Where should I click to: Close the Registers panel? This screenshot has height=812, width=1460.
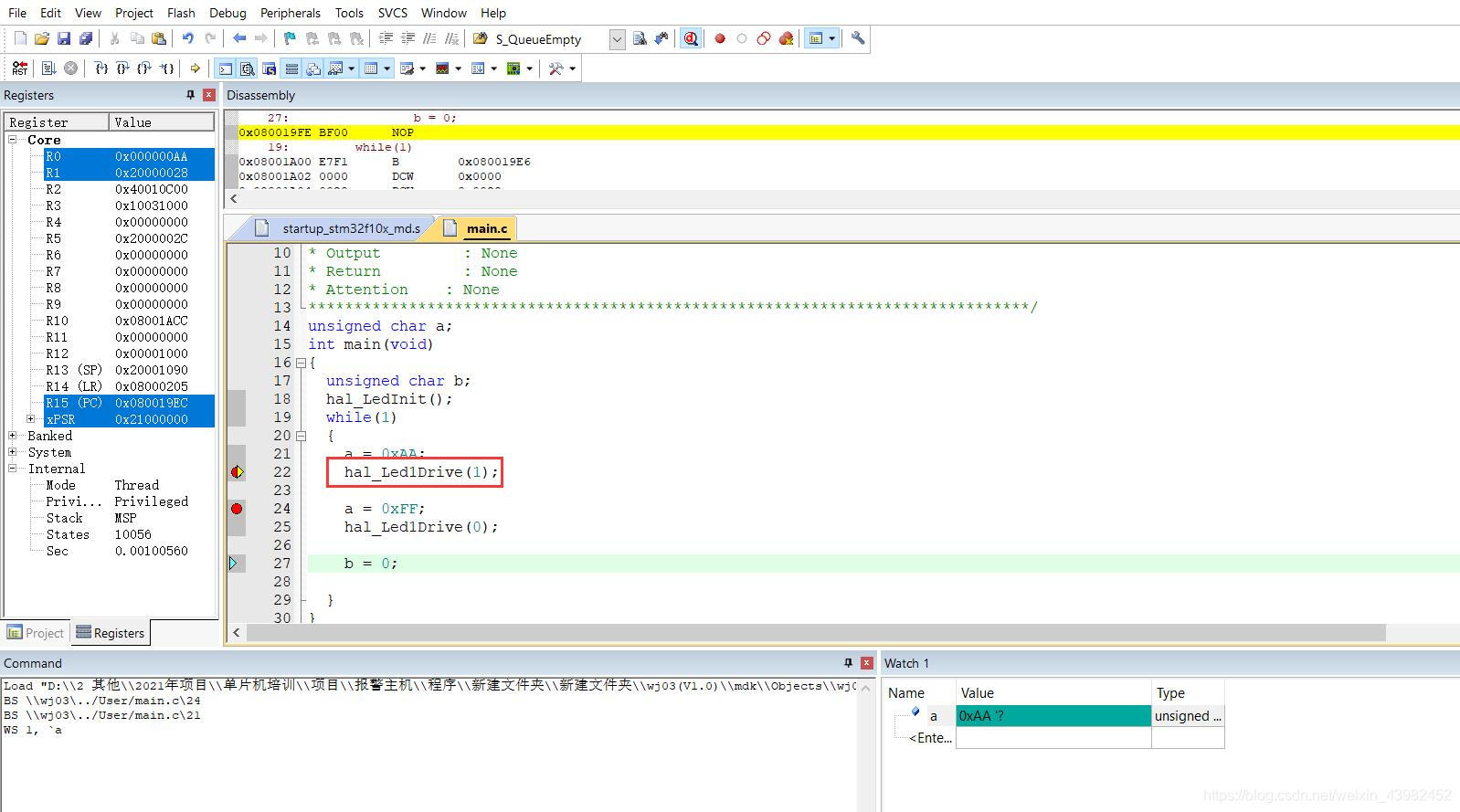point(209,95)
